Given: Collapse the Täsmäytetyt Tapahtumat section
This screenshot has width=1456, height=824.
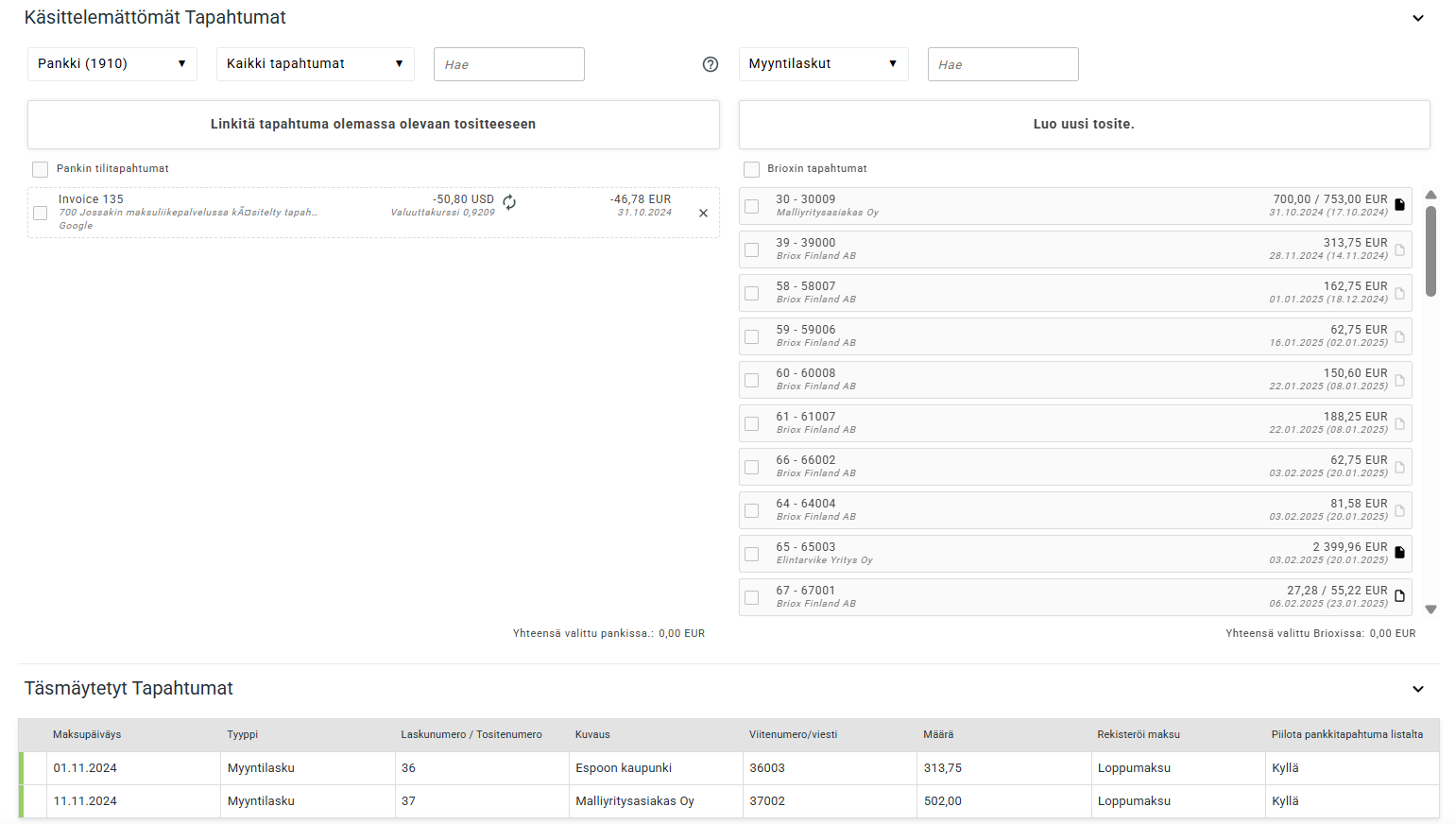Looking at the screenshot, I should tap(1417, 689).
